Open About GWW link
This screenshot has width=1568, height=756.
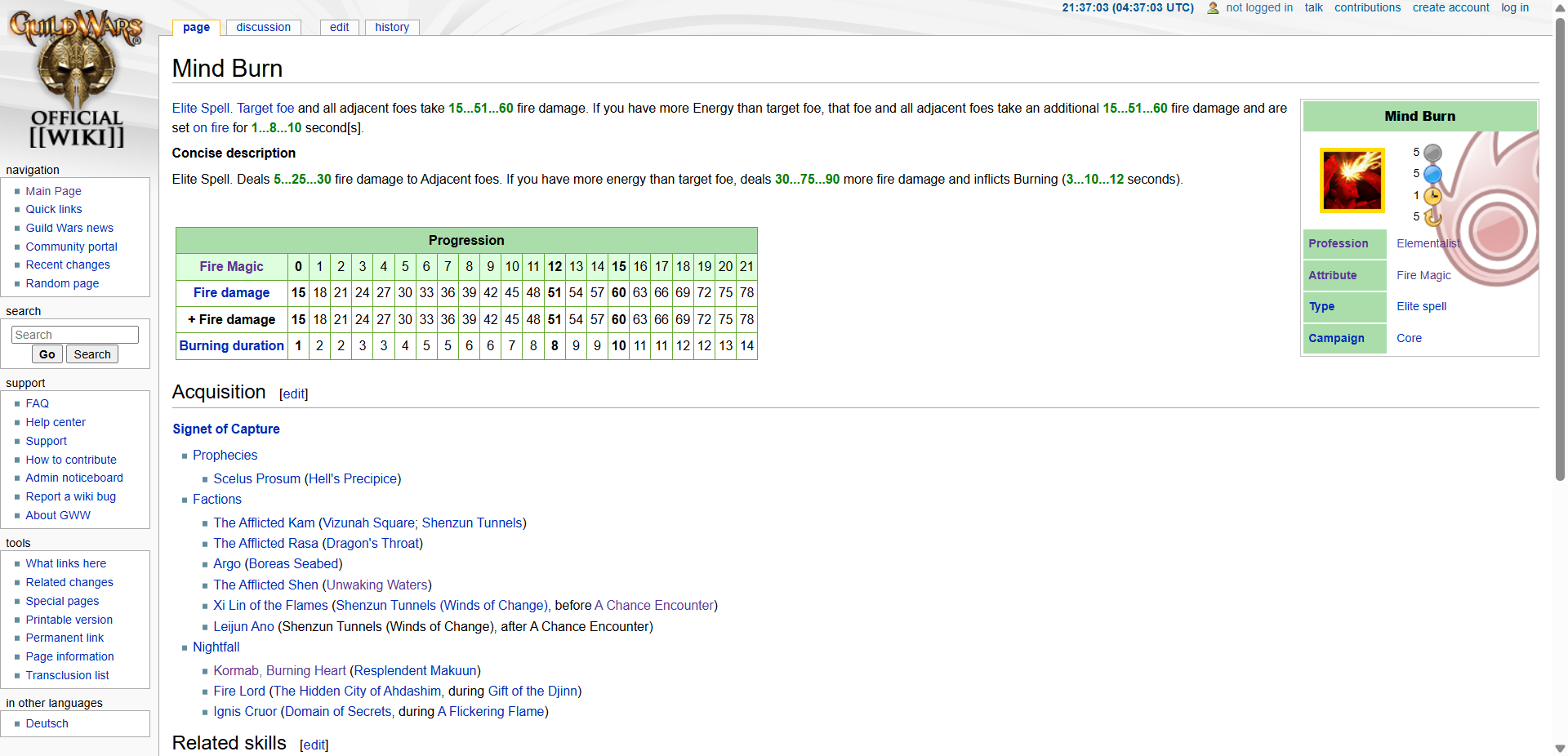pyautogui.click(x=58, y=515)
